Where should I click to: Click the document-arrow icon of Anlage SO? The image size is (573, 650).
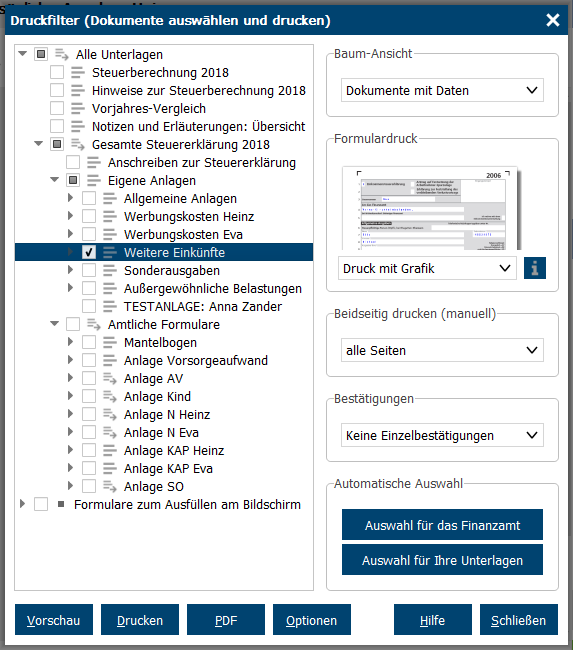point(110,486)
